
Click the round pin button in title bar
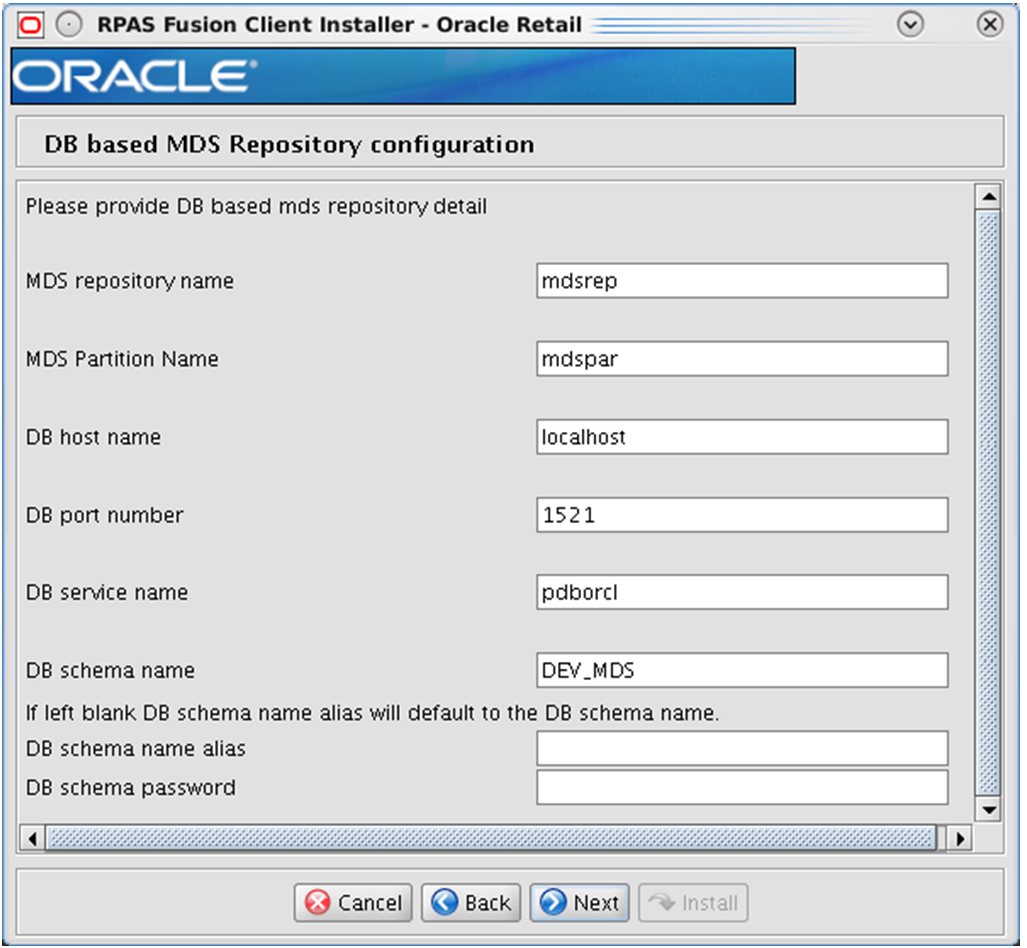(69, 25)
